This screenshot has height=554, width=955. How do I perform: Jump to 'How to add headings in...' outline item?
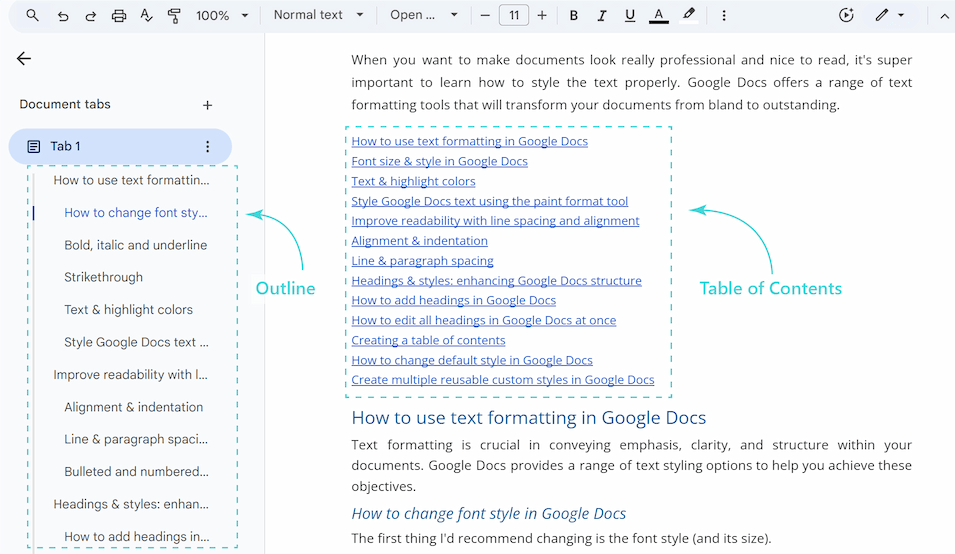click(x=136, y=536)
